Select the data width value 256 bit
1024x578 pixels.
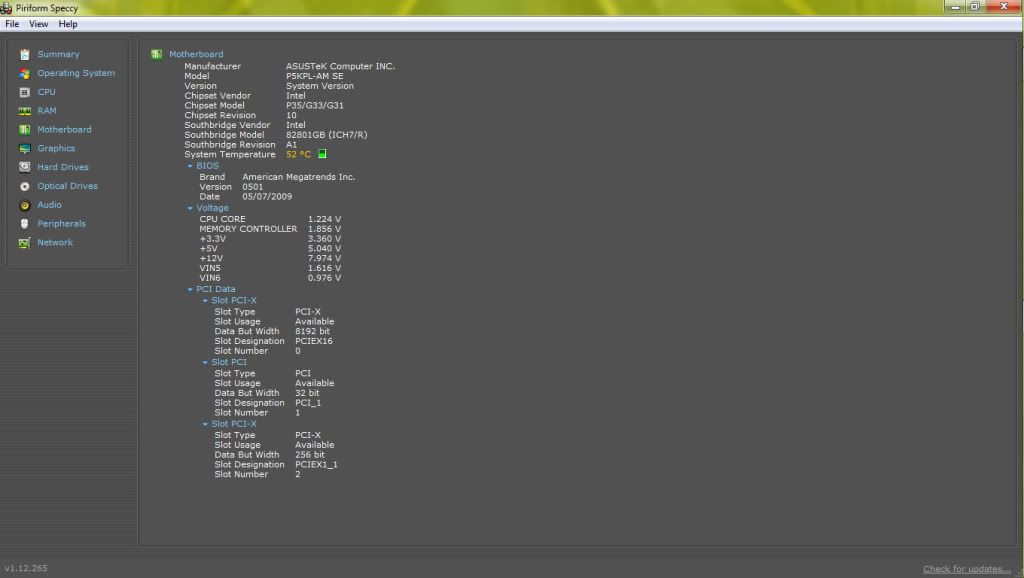tap(310, 455)
